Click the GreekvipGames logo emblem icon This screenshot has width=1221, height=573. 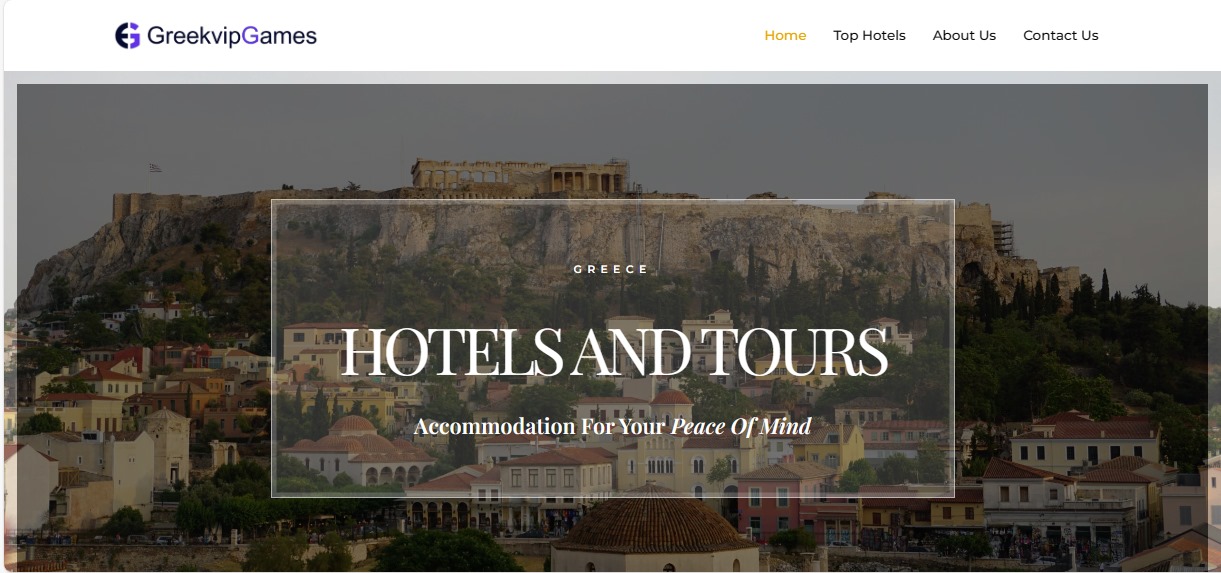128,36
